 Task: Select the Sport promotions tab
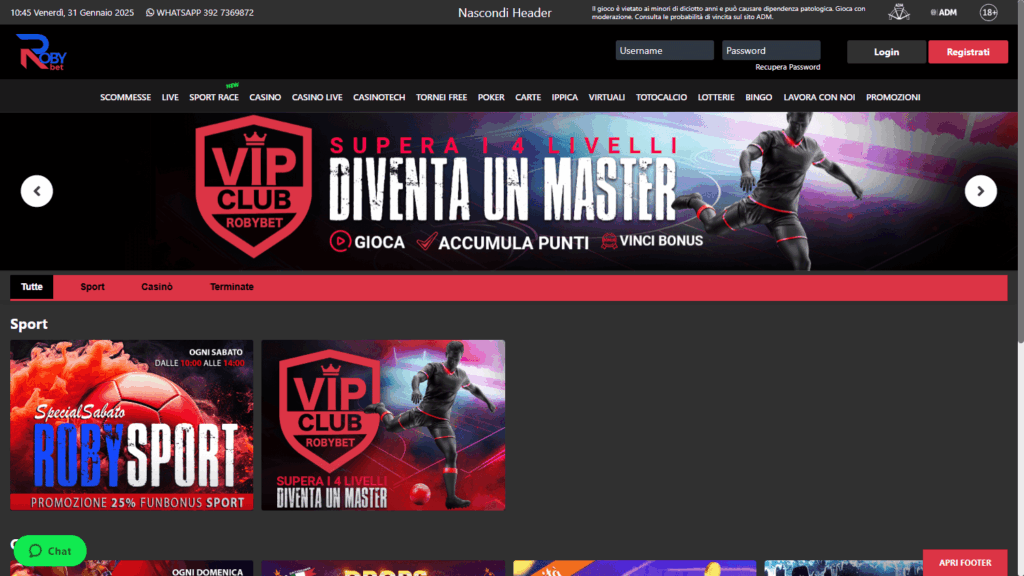pyautogui.click(x=92, y=287)
